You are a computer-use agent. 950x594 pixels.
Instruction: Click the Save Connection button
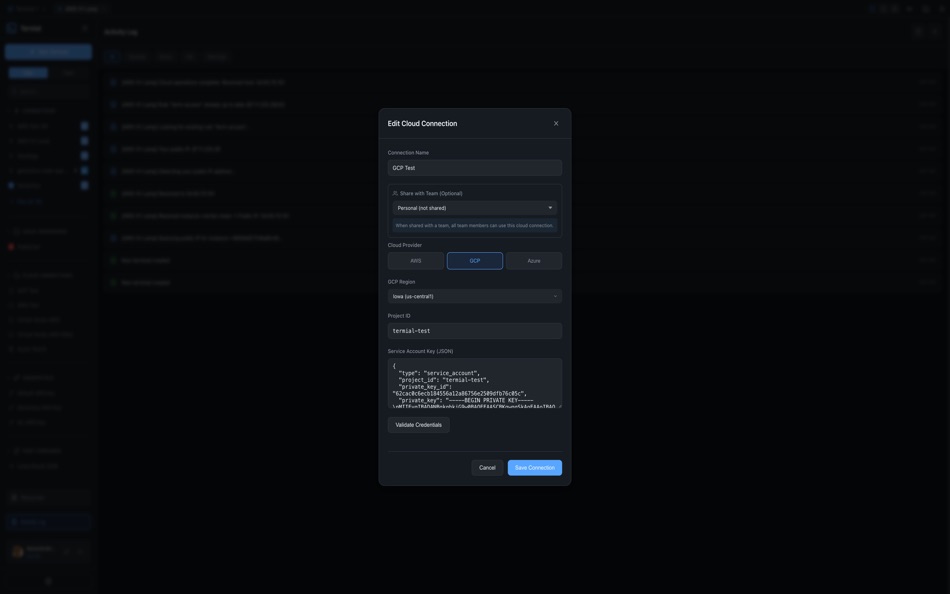tap(534, 465)
